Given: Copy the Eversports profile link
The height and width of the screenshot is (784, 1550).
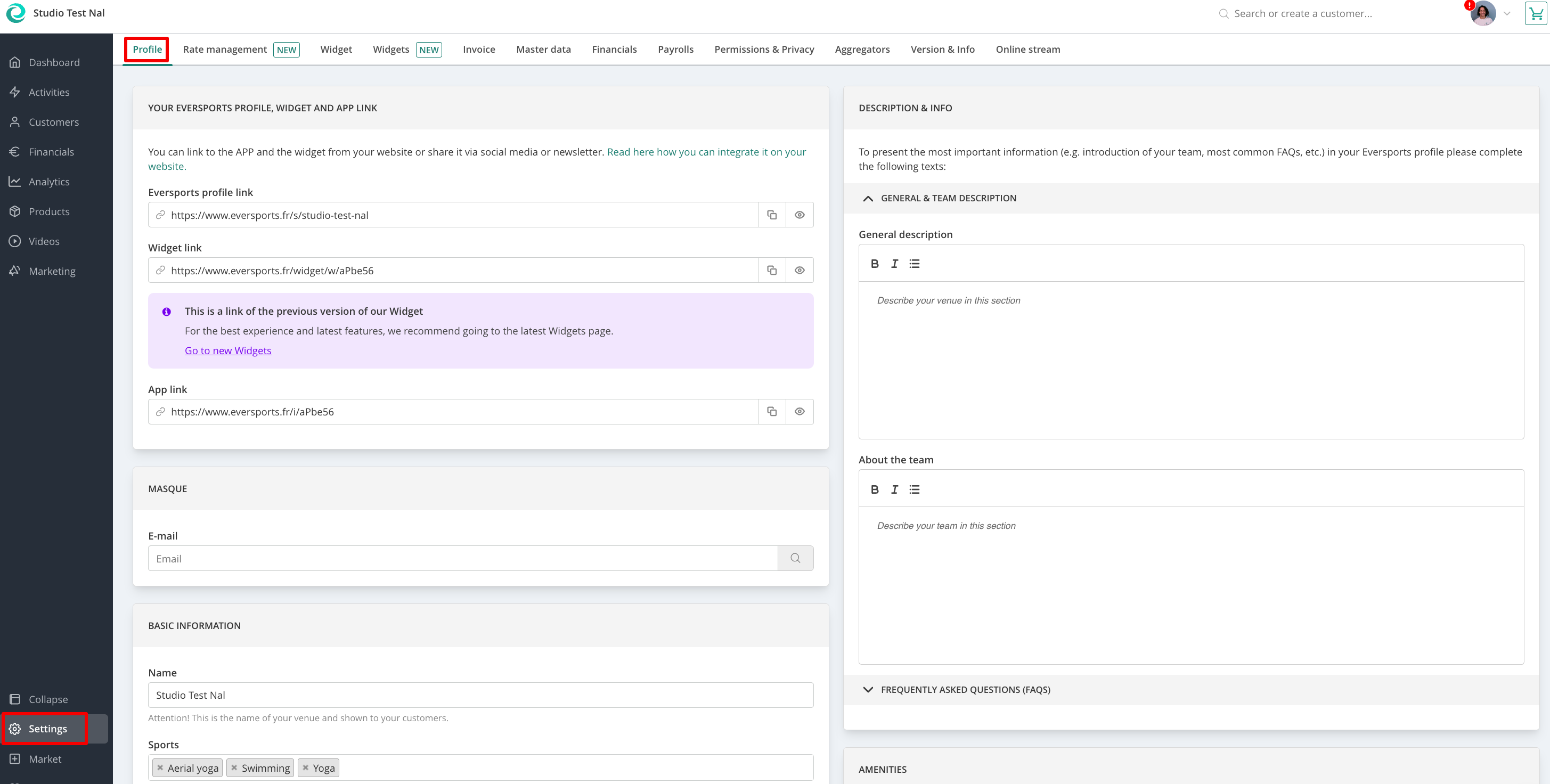Looking at the screenshot, I should pos(772,215).
